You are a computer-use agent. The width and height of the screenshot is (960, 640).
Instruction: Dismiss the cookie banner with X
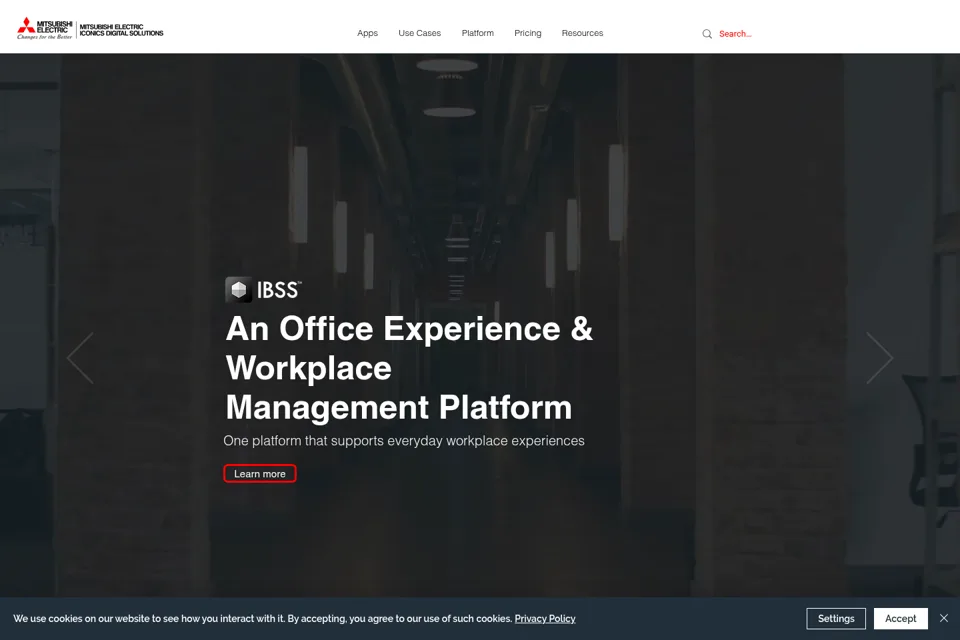[943, 618]
